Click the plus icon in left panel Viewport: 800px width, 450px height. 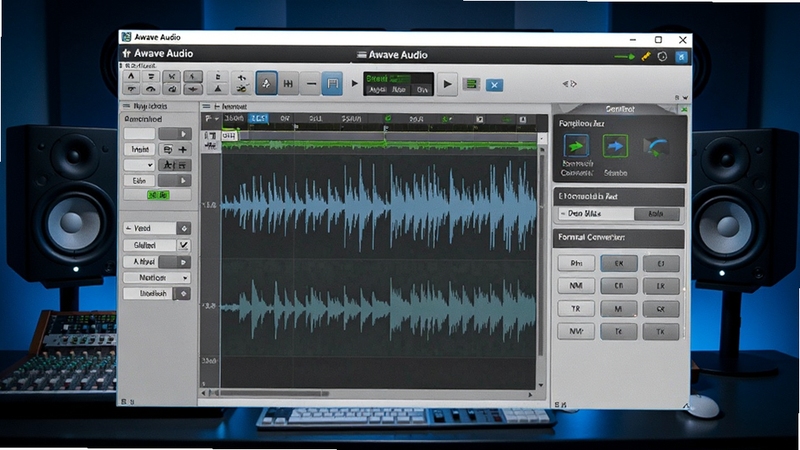pos(183,149)
